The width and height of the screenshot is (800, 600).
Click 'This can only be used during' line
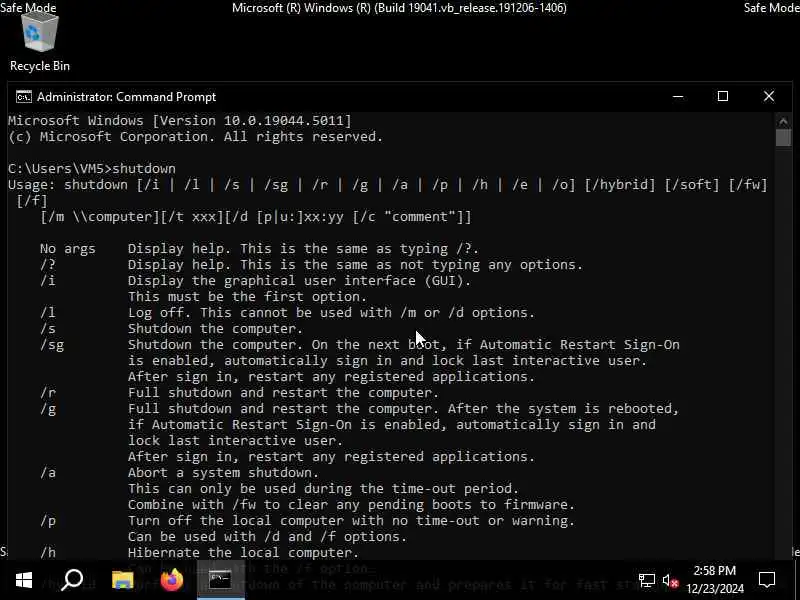coord(323,489)
